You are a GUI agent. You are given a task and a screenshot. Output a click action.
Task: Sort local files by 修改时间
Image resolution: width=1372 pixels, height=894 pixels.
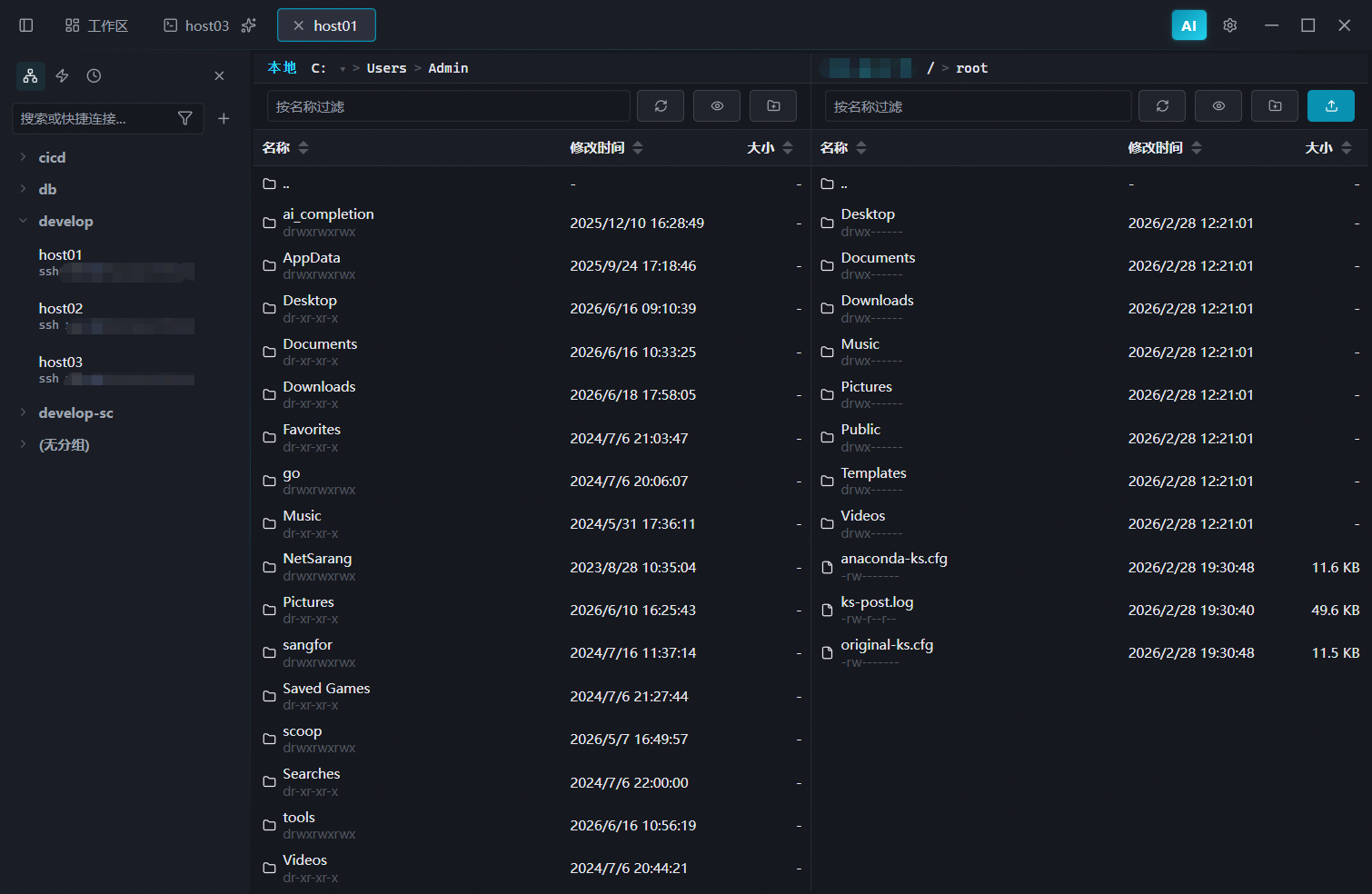pos(606,147)
